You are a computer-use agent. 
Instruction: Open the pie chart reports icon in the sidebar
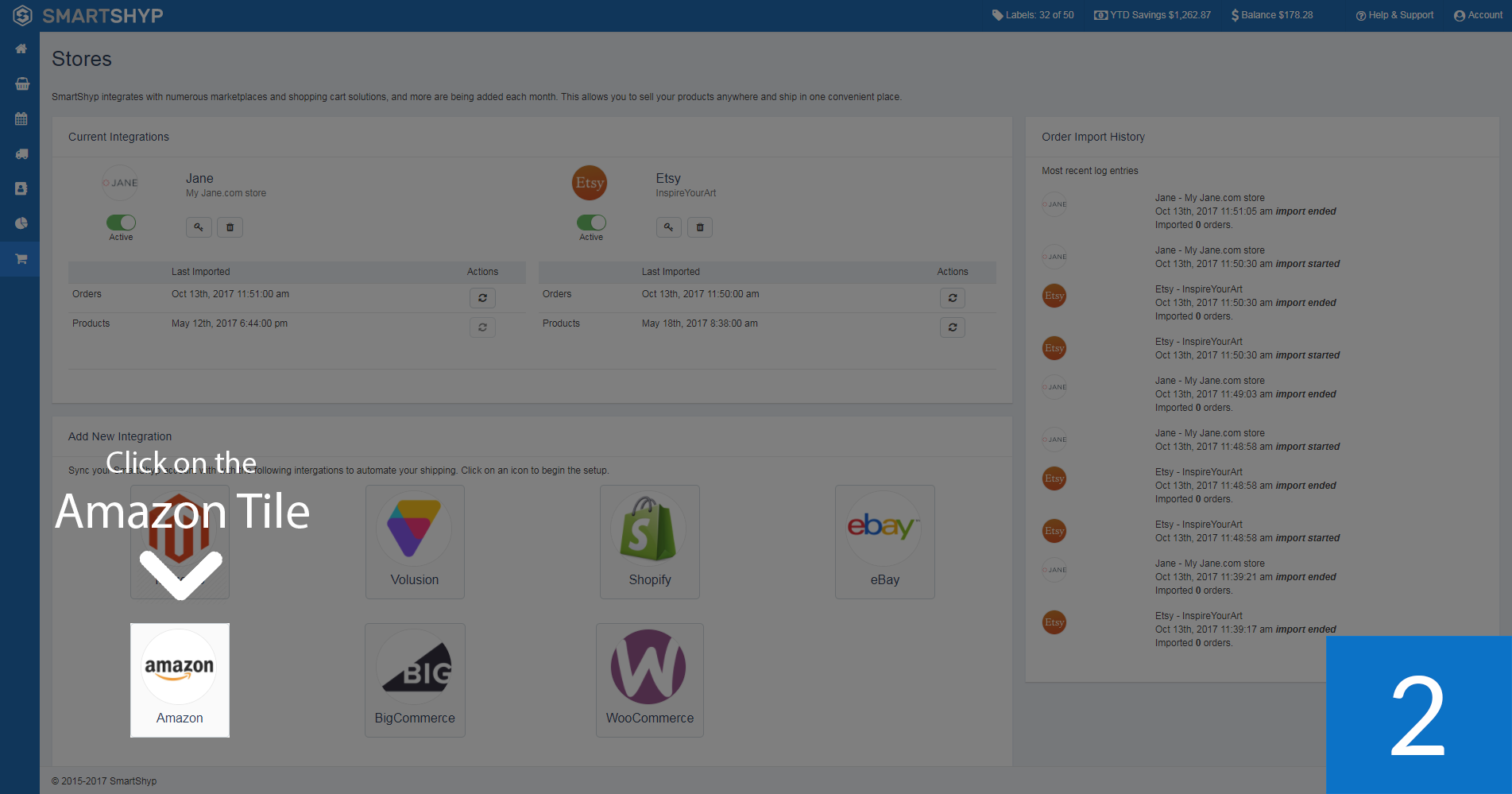pyautogui.click(x=21, y=224)
